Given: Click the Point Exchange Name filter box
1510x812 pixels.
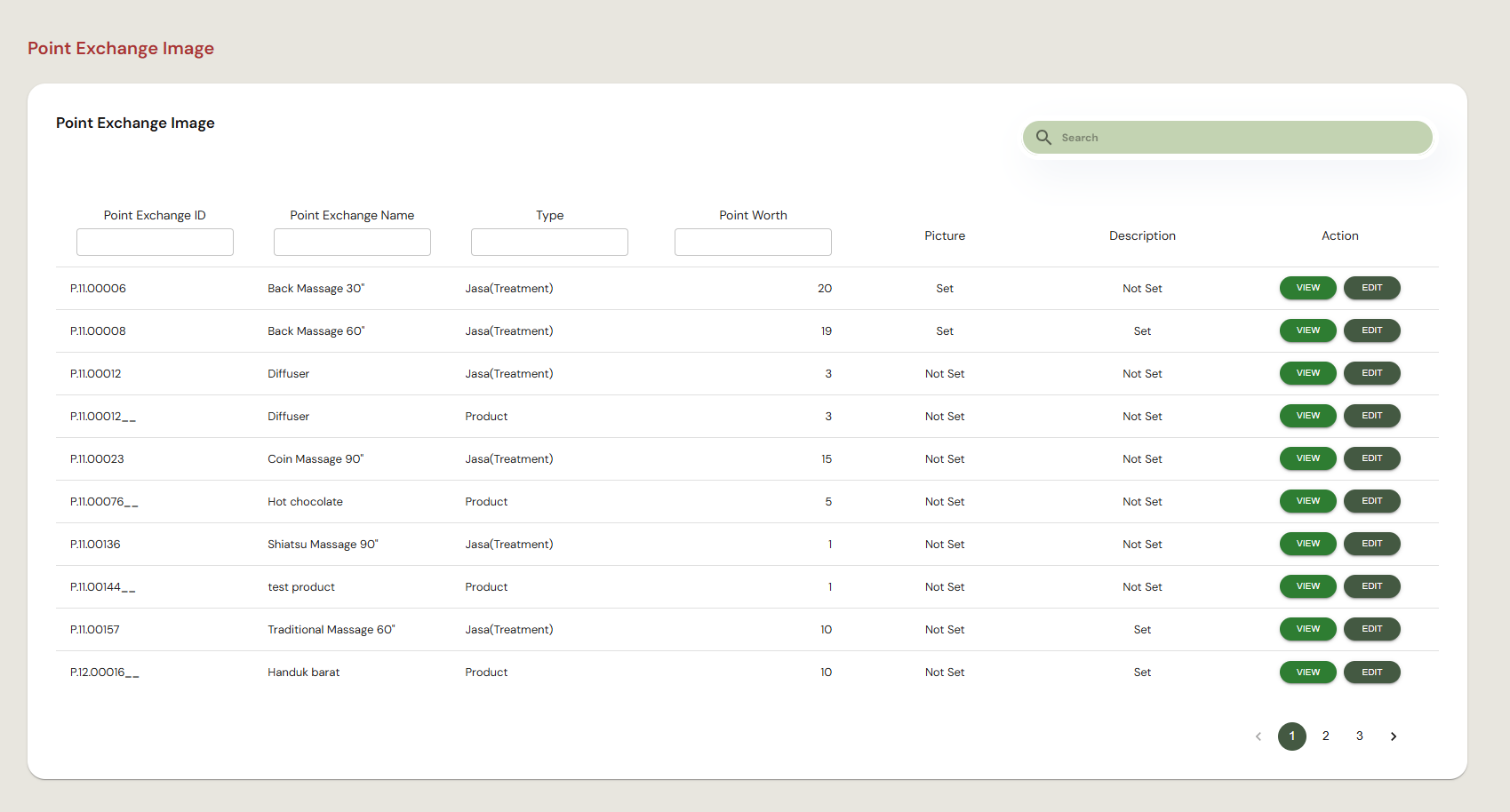Looking at the screenshot, I should (352, 242).
